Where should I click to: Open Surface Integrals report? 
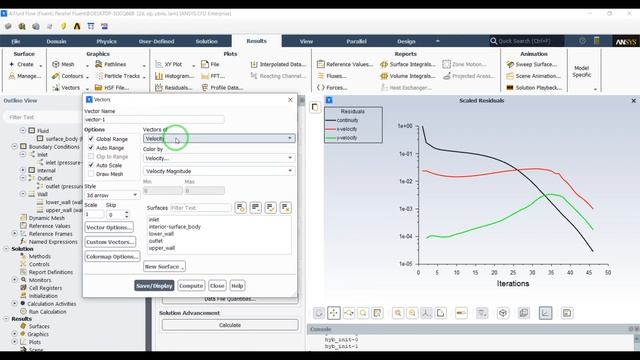(408, 64)
